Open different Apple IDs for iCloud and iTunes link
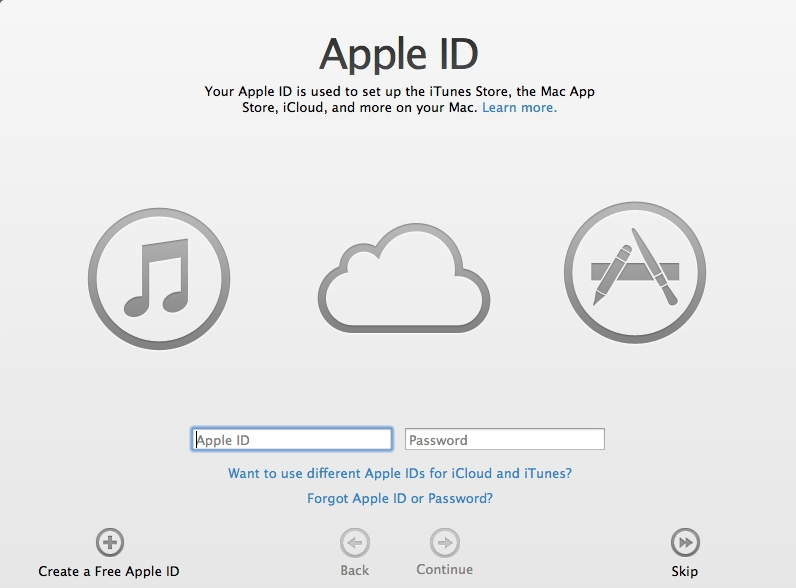The image size is (796, 588). tap(400, 473)
